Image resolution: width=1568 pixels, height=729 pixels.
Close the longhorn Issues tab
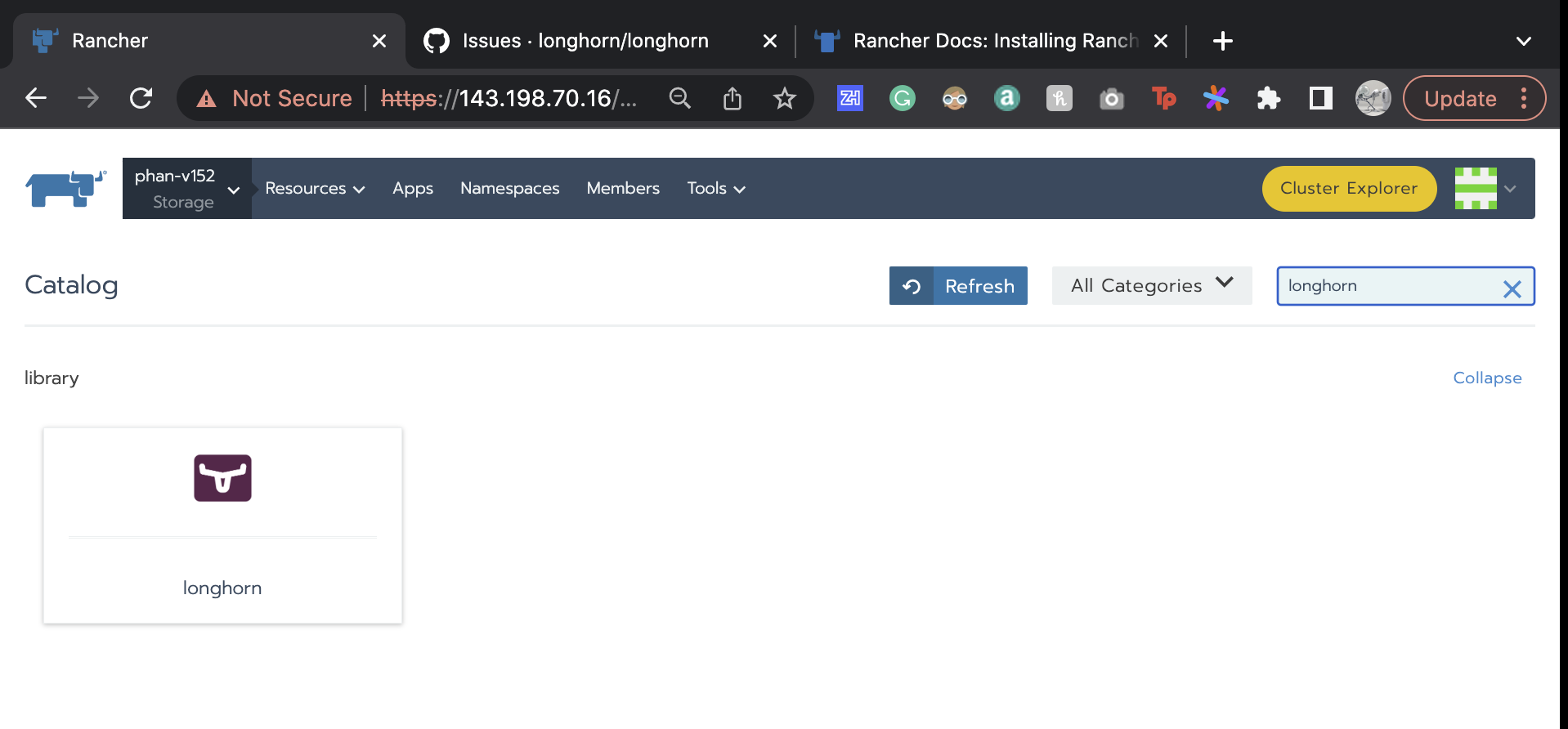(770, 41)
